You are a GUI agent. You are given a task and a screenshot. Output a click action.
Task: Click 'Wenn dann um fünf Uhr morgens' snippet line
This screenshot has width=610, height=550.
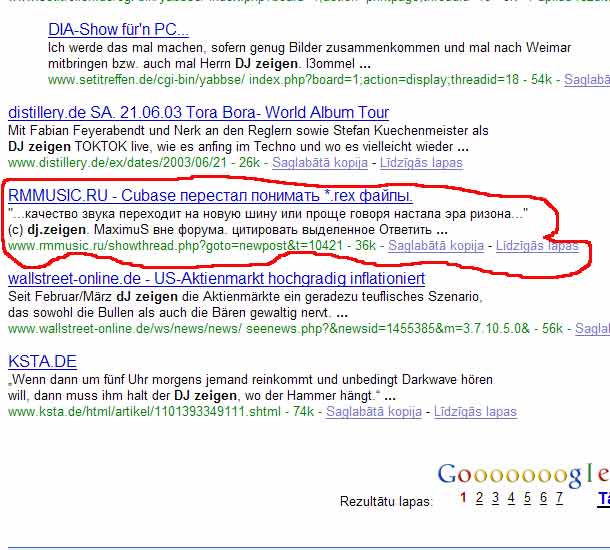(251, 379)
